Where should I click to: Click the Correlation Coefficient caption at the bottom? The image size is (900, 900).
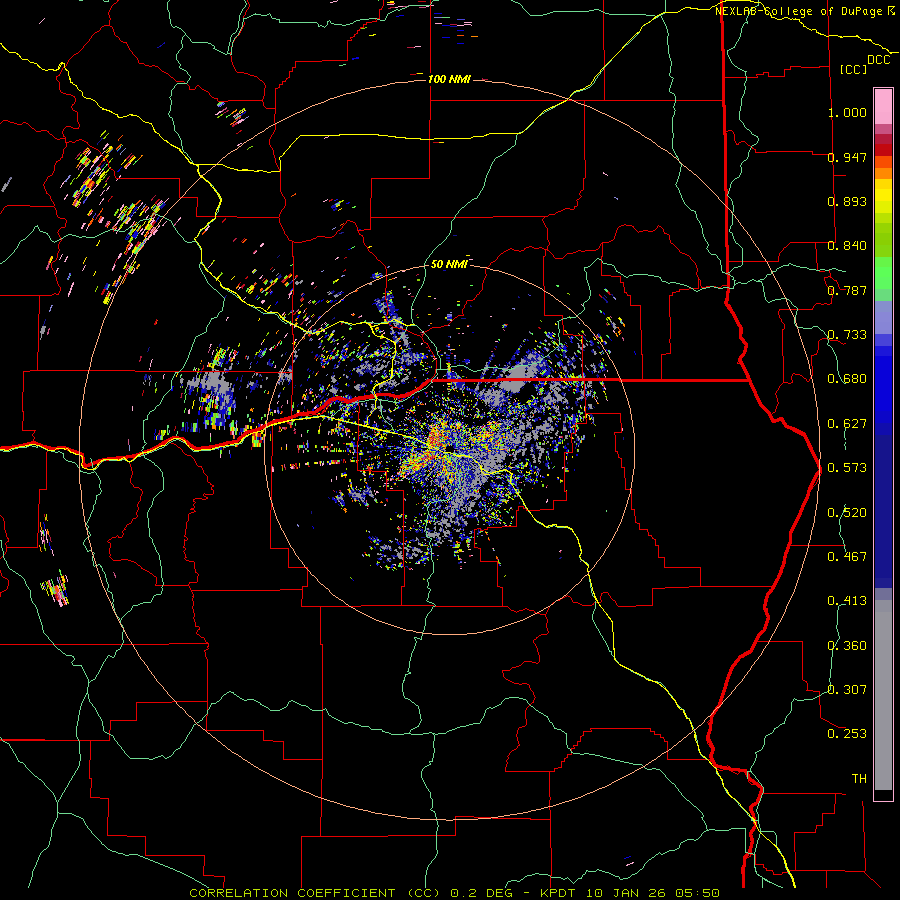pos(454,893)
